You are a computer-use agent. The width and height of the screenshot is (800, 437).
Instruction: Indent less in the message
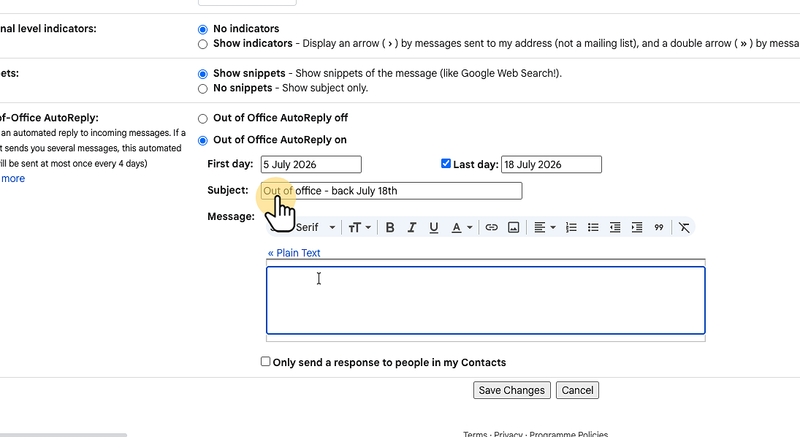point(615,227)
